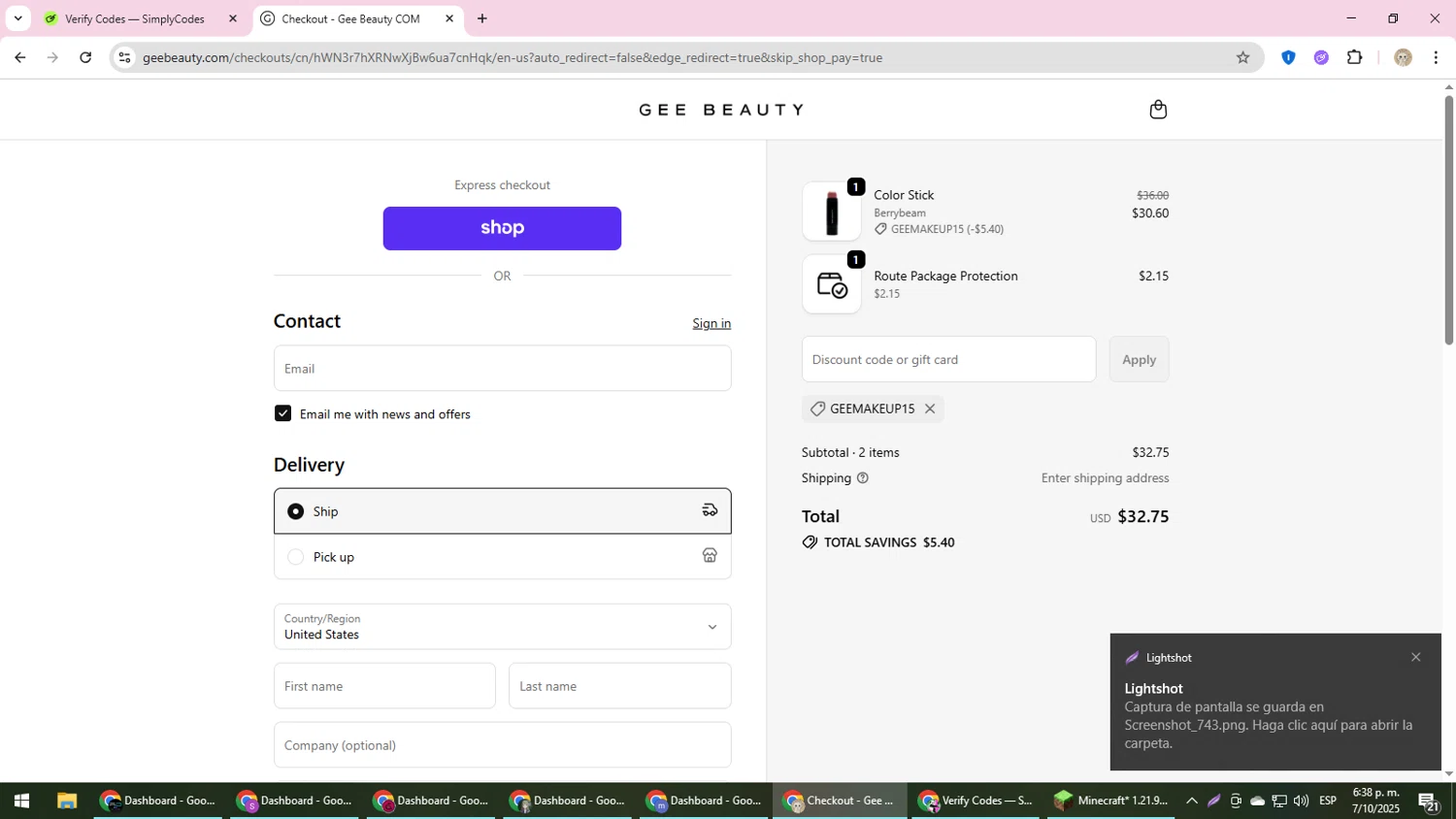The width and height of the screenshot is (1456, 819).
Task: Click the Gee Beauty logo
Action: 721,110
